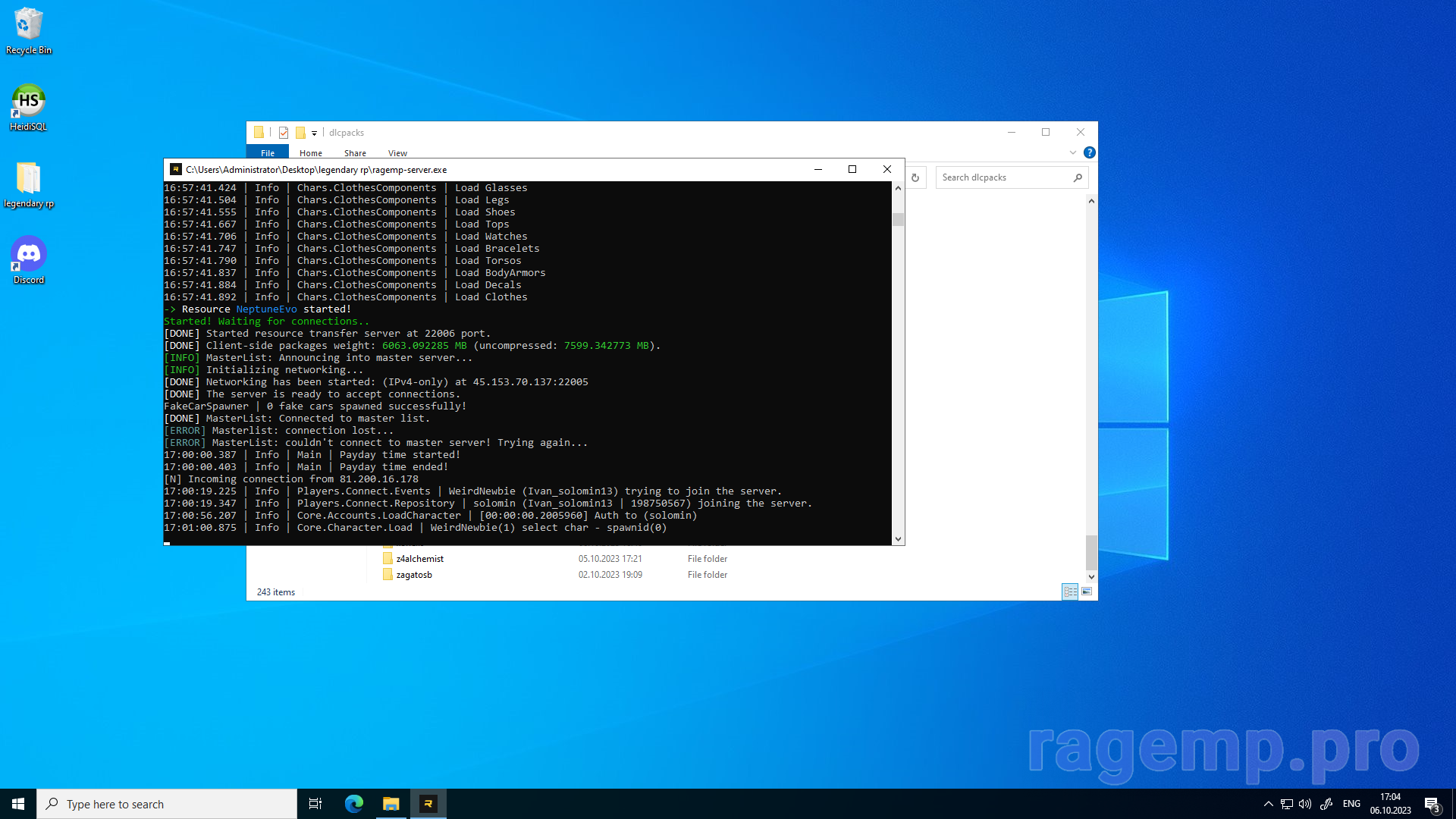
Task: Click the Explorer title bar folder icon
Action: tap(259, 132)
